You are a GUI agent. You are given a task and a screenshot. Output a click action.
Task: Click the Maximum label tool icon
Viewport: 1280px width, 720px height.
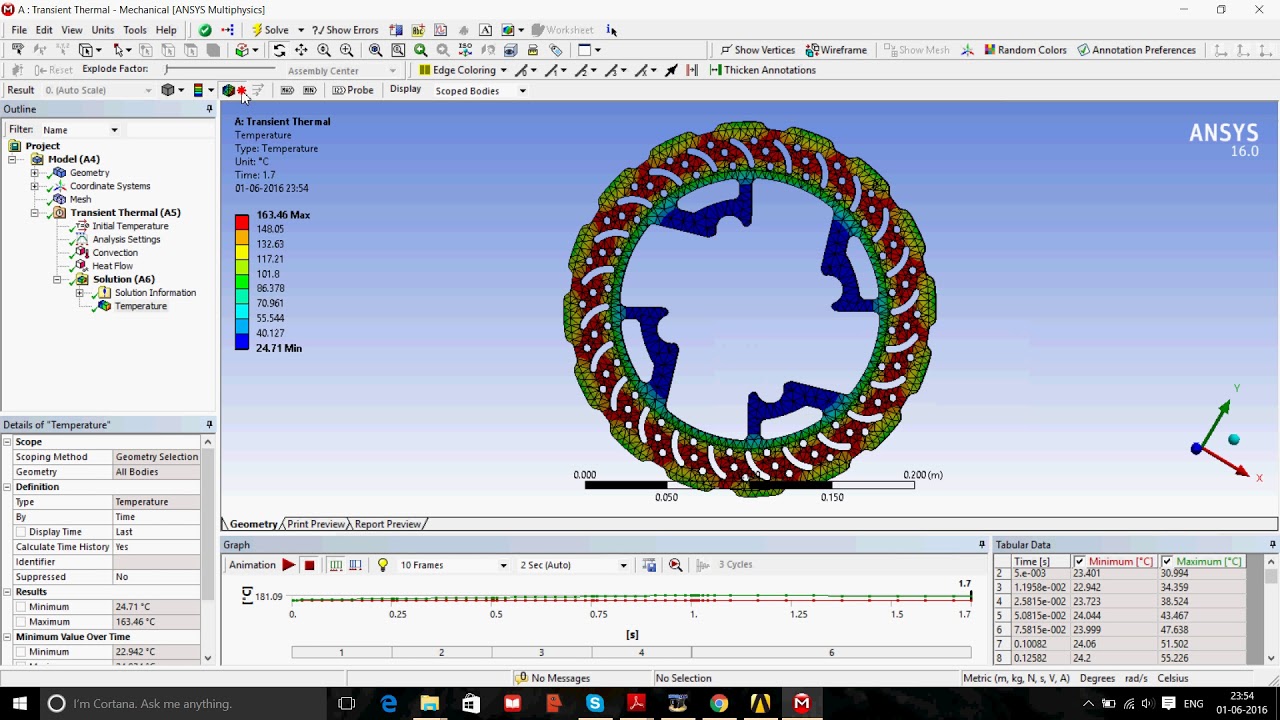[x=287, y=90]
